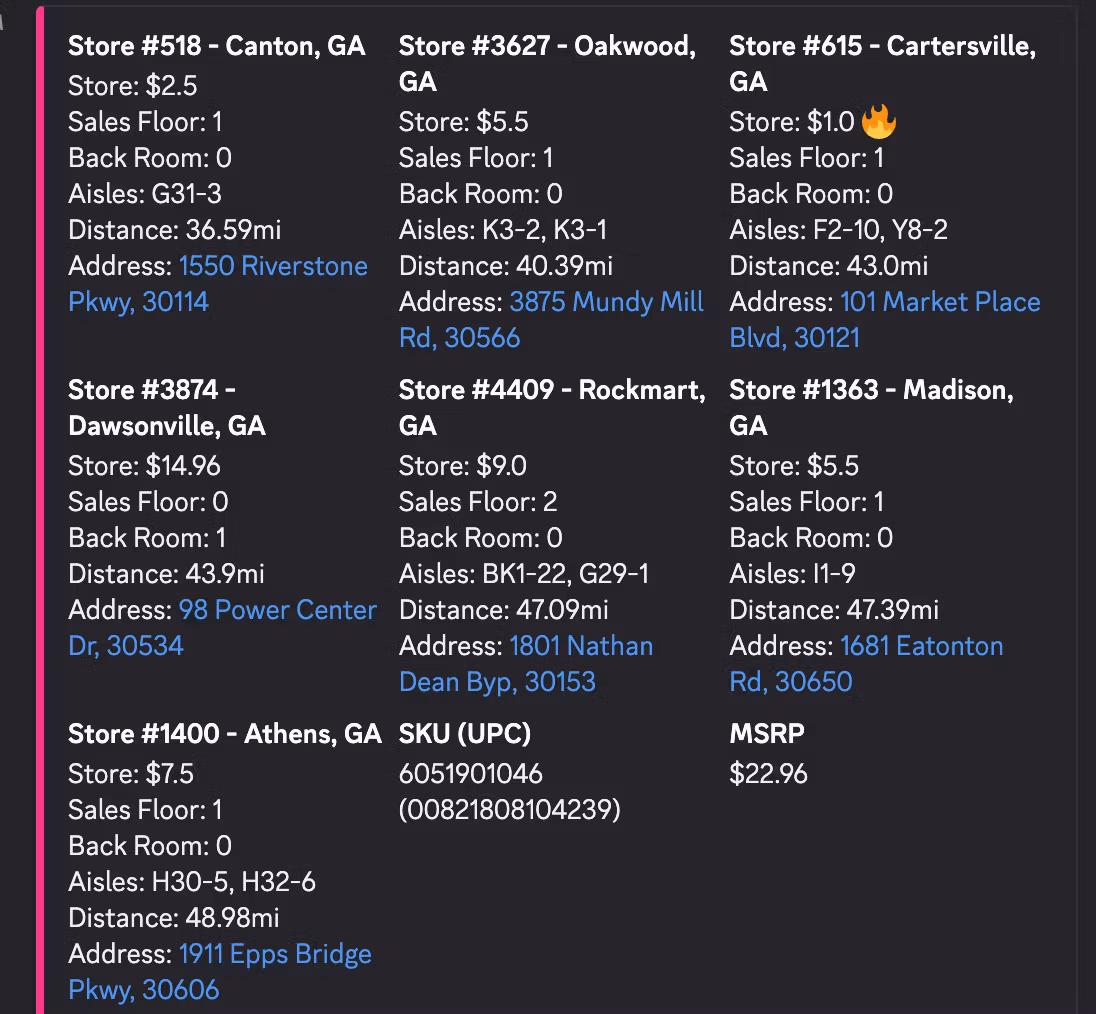Open the 1550 Riverstone Pkwy address link
Screen dimensions: 1096x1014
coord(273,266)
